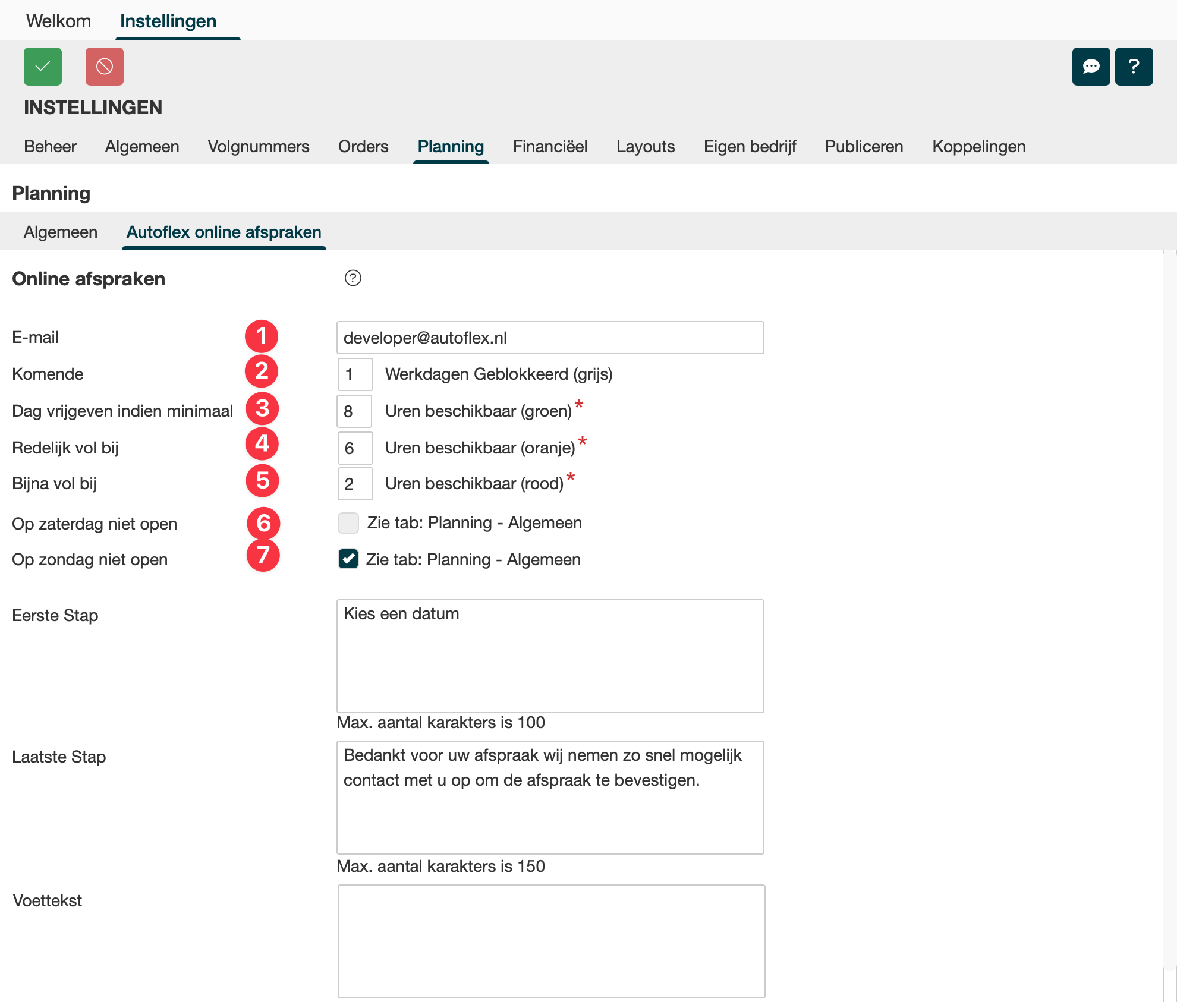Toggle the Op zaterdag niet open checkbox

[348, 523]
